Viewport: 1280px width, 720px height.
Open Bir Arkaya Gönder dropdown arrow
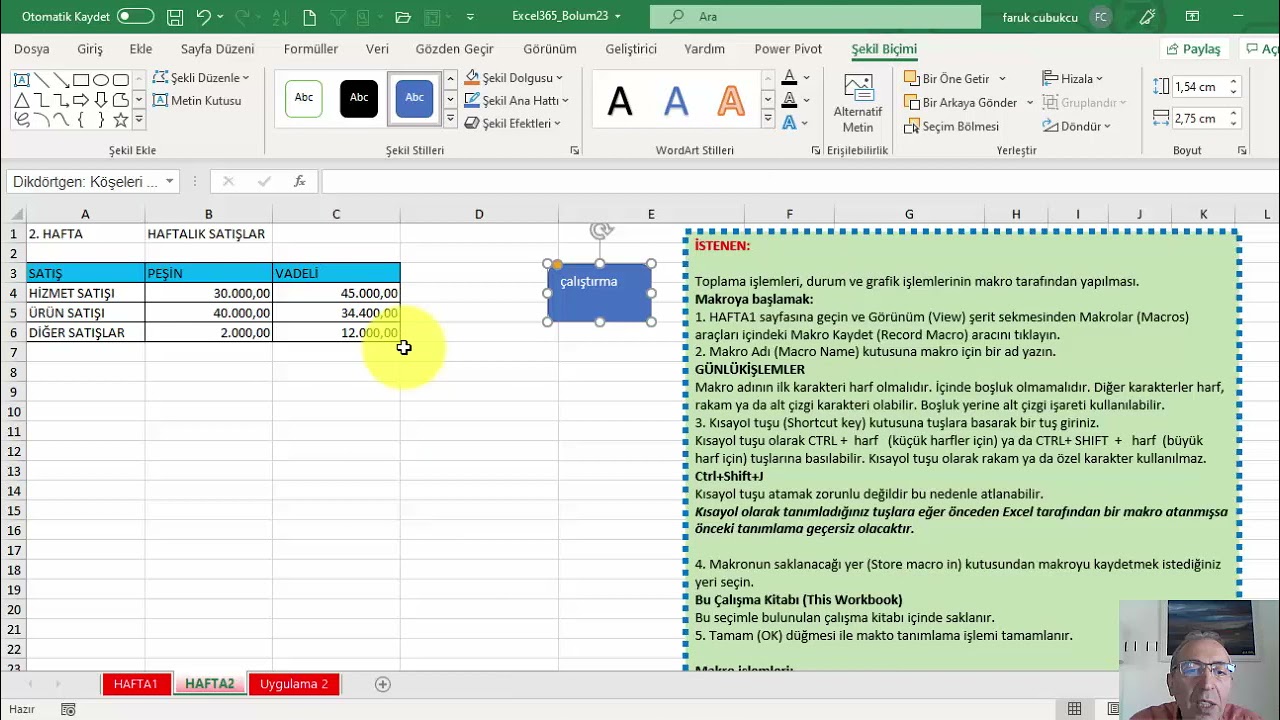tap(1029, 103)
